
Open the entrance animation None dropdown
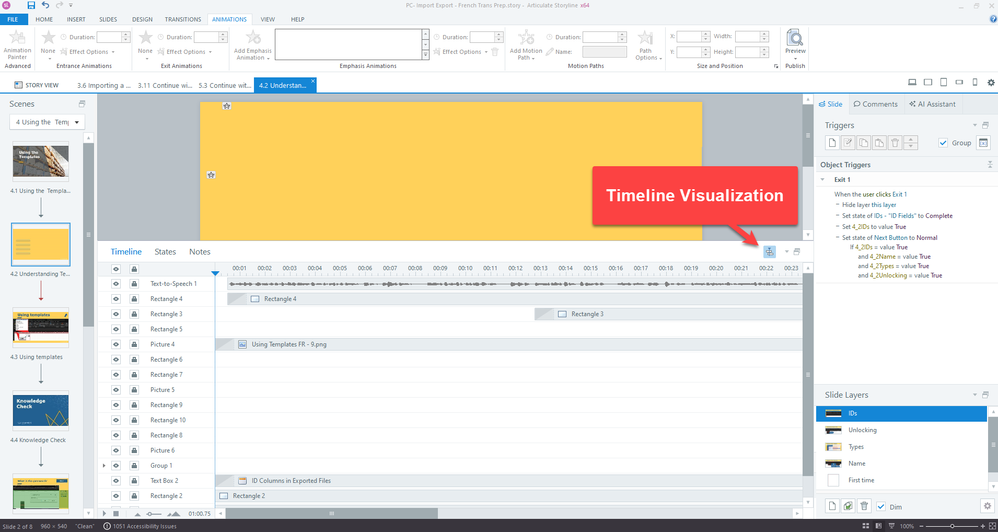pyautogui.click(x=48, y=43)
